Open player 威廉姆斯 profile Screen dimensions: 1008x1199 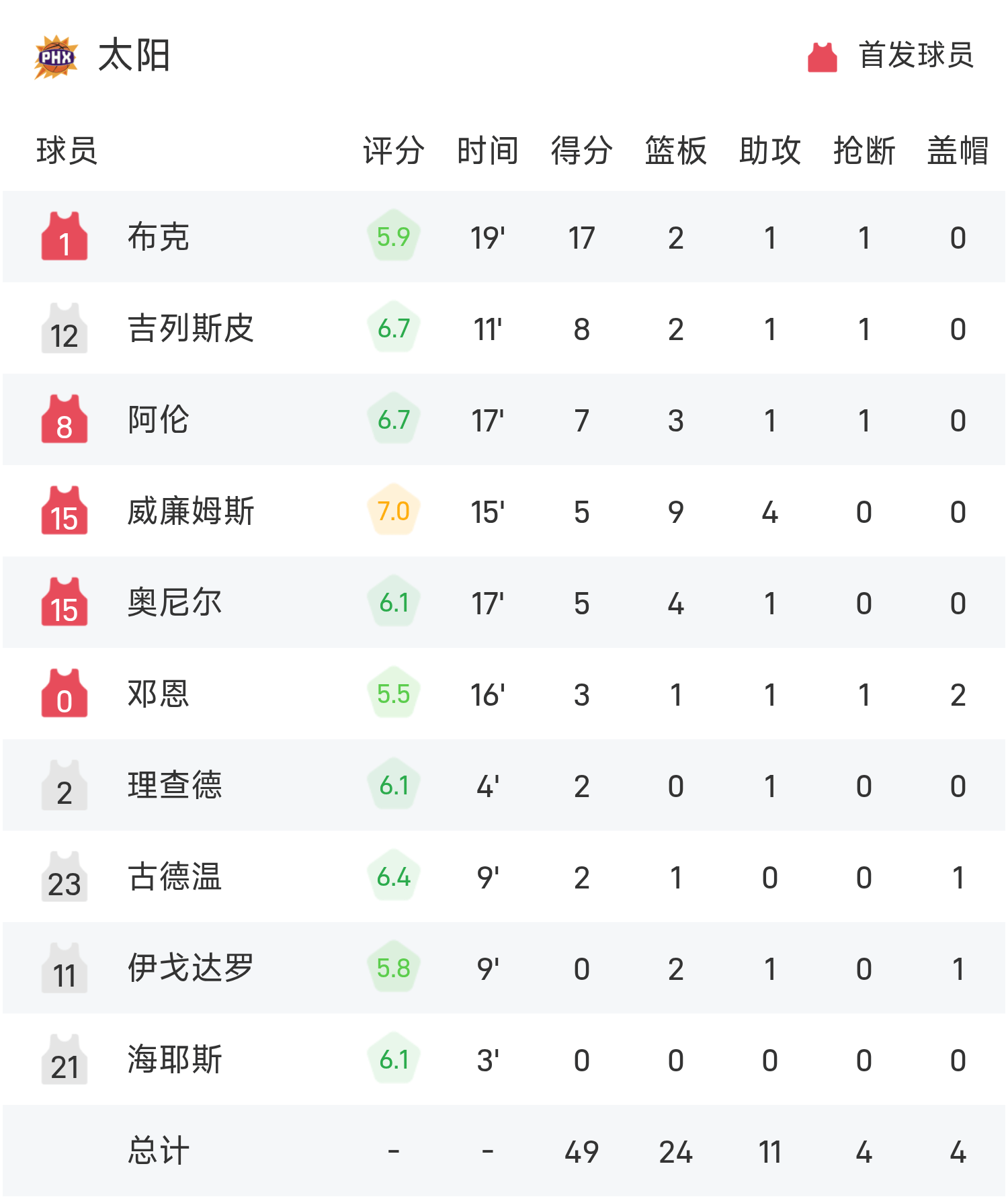[191, 511]
